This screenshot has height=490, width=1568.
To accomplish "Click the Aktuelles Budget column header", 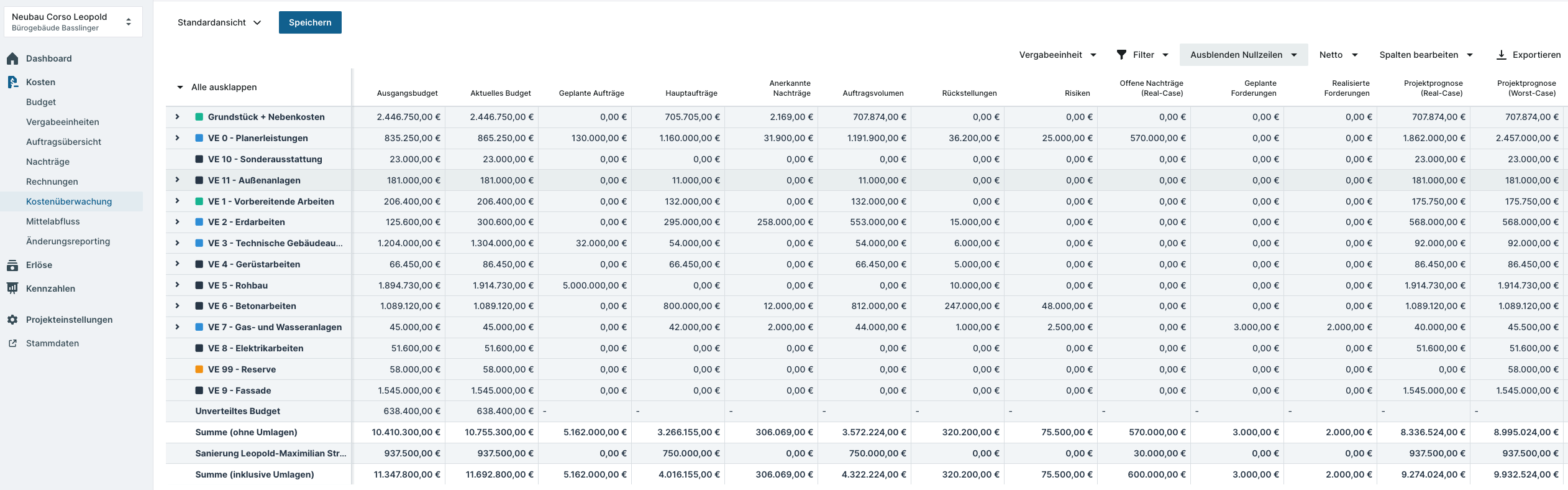I will click(501, 93).
